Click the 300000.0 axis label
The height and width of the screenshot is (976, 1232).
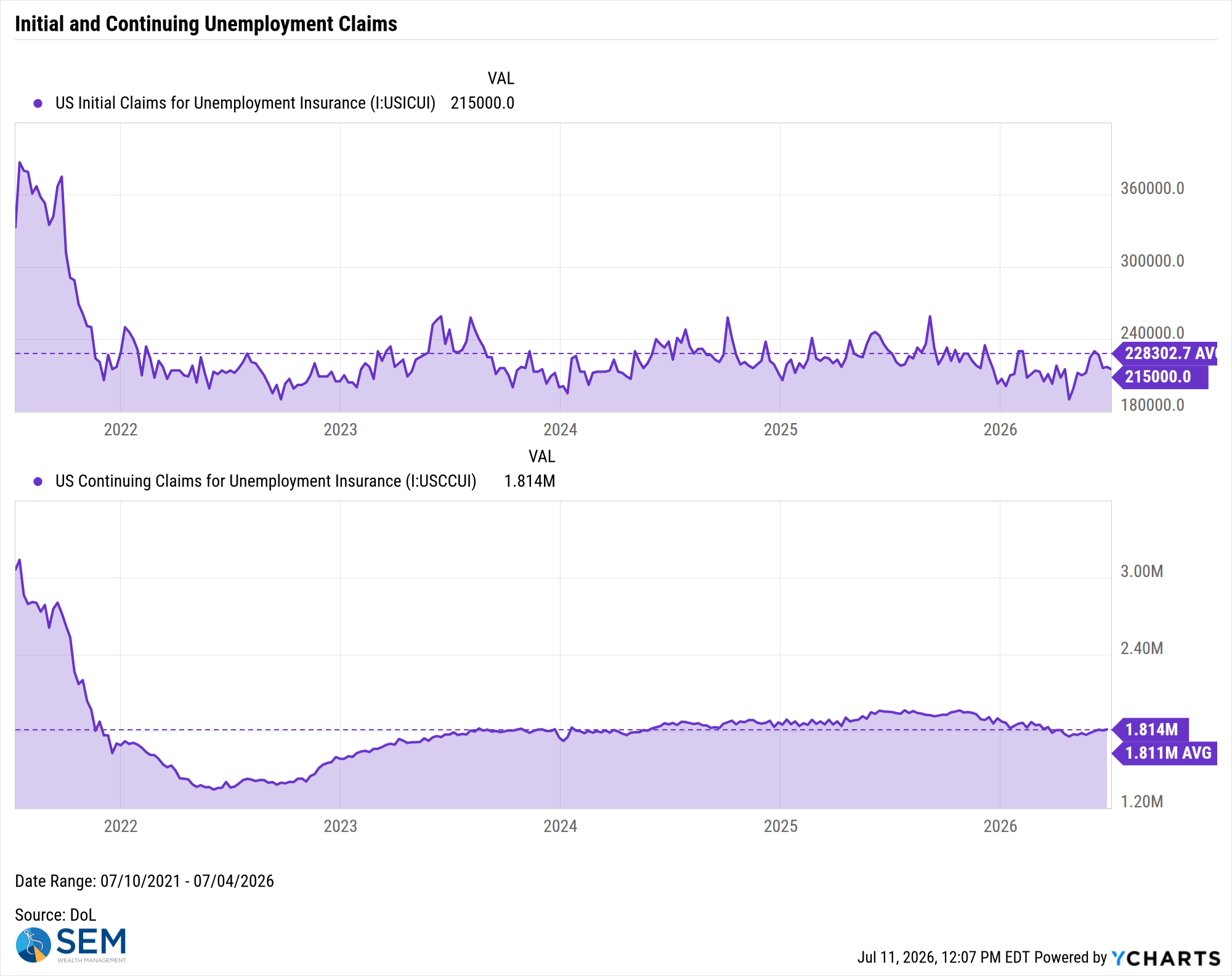(1152, 261)
